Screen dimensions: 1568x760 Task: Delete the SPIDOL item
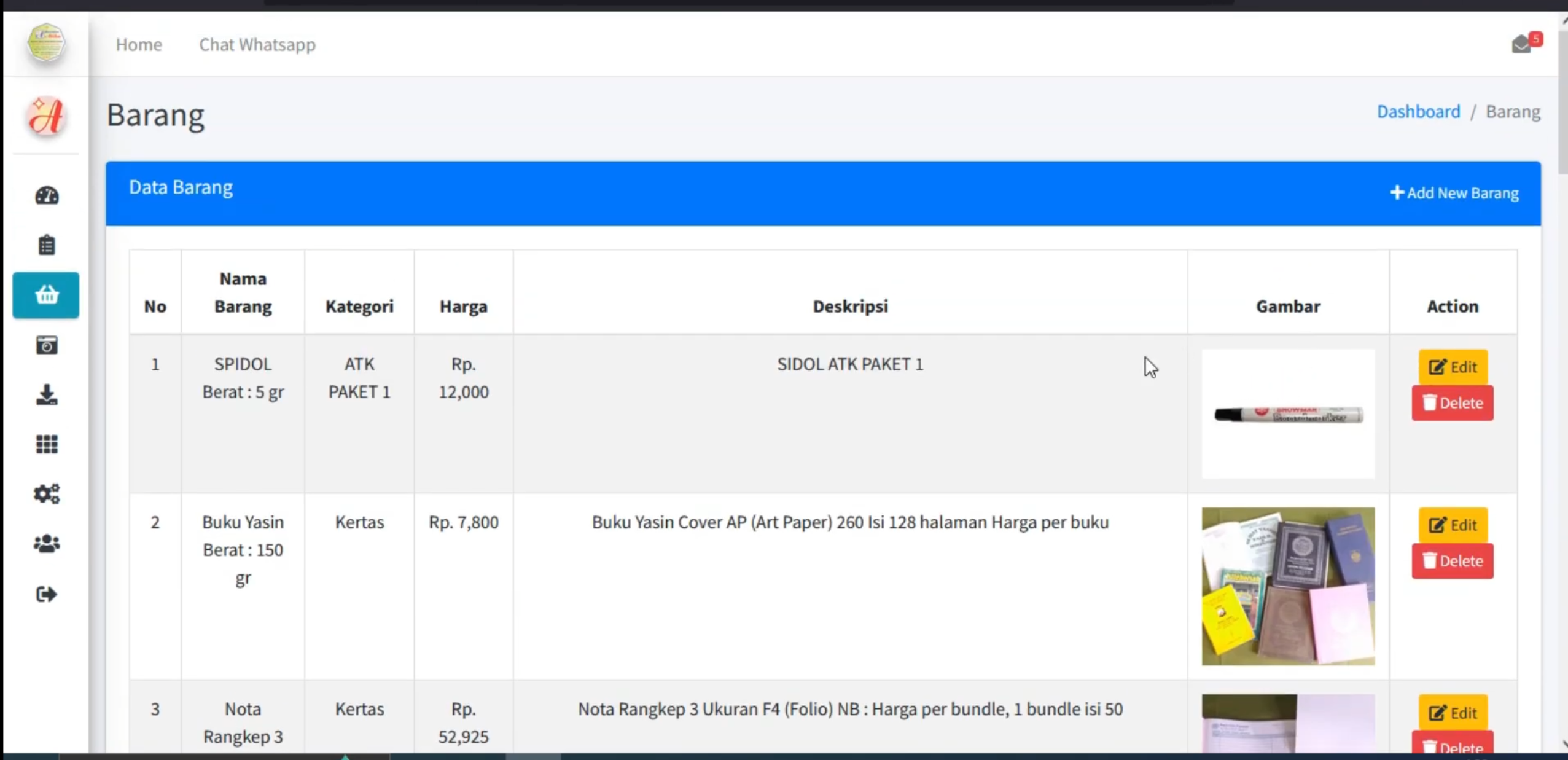pos(1453,402)
